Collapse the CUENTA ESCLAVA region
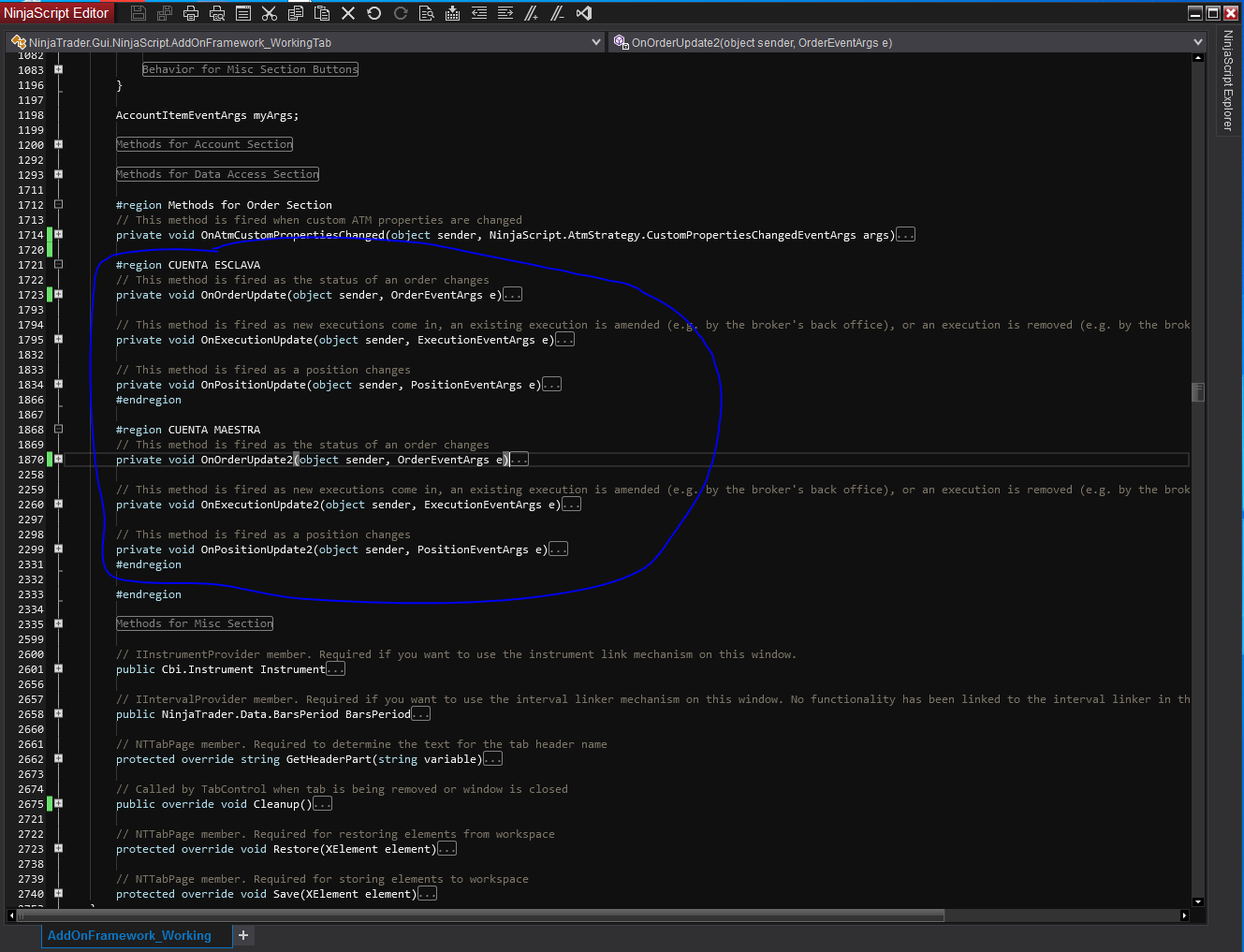 58,264
